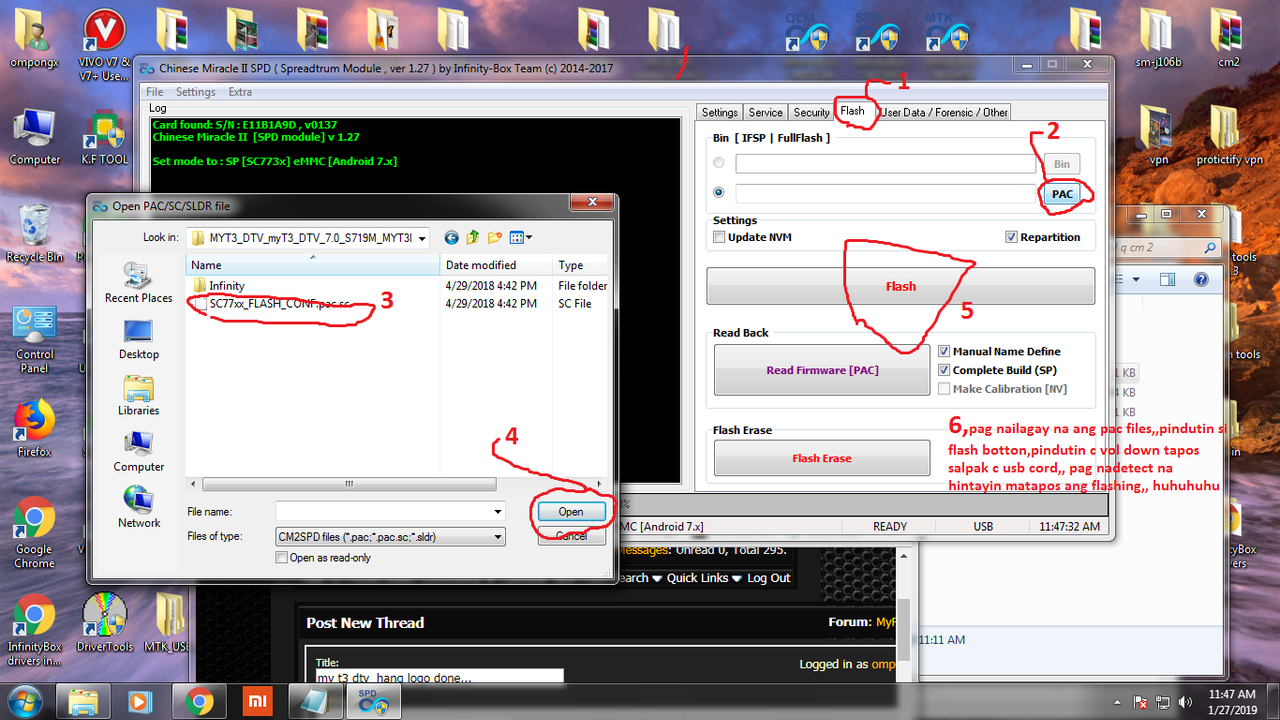This screenshot has height=720, width=1280.
Task: Click the Open button in the dialog
Action: click(x=571, y=511)
